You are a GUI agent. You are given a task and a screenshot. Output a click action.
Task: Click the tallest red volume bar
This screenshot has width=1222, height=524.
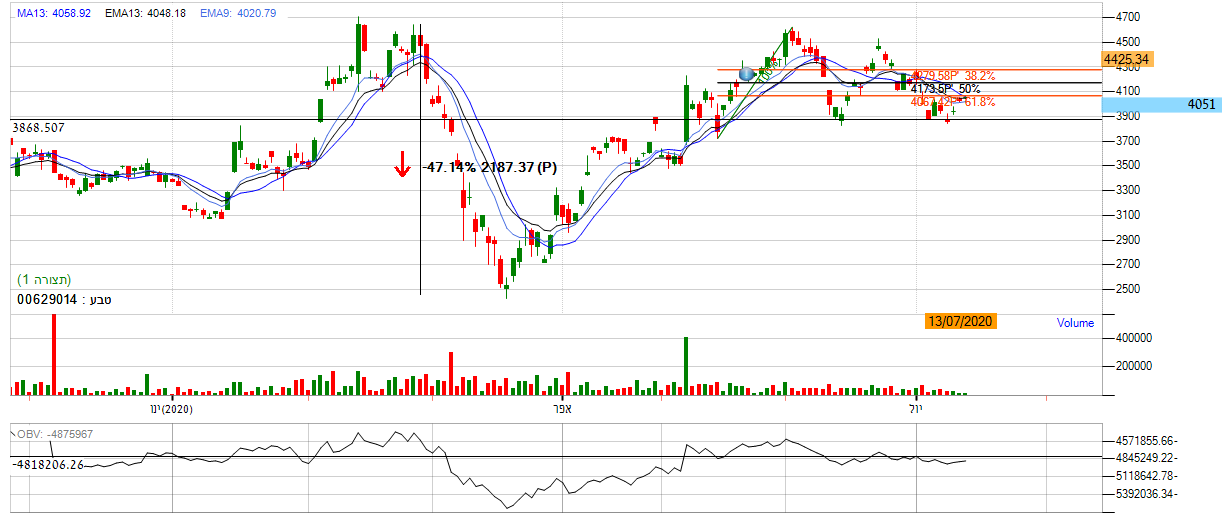[54, 353]
